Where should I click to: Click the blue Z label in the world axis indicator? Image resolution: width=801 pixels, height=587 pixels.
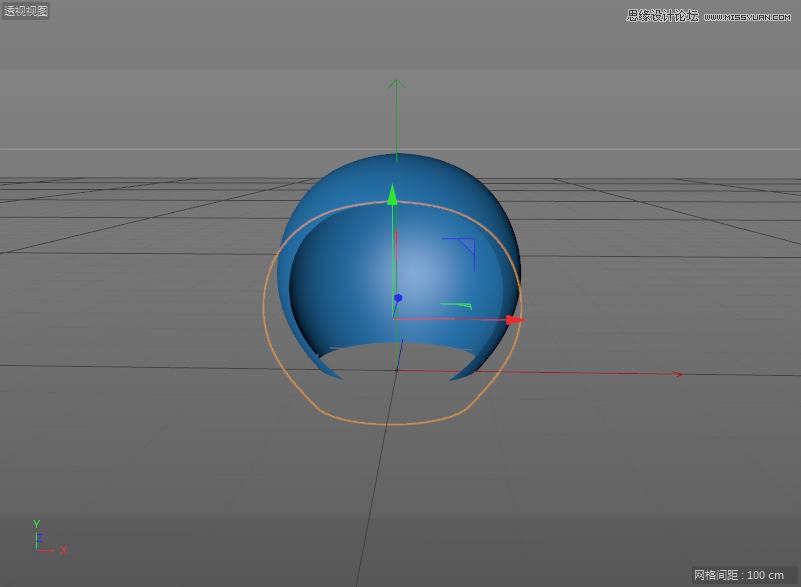click(x=39, y=537)
